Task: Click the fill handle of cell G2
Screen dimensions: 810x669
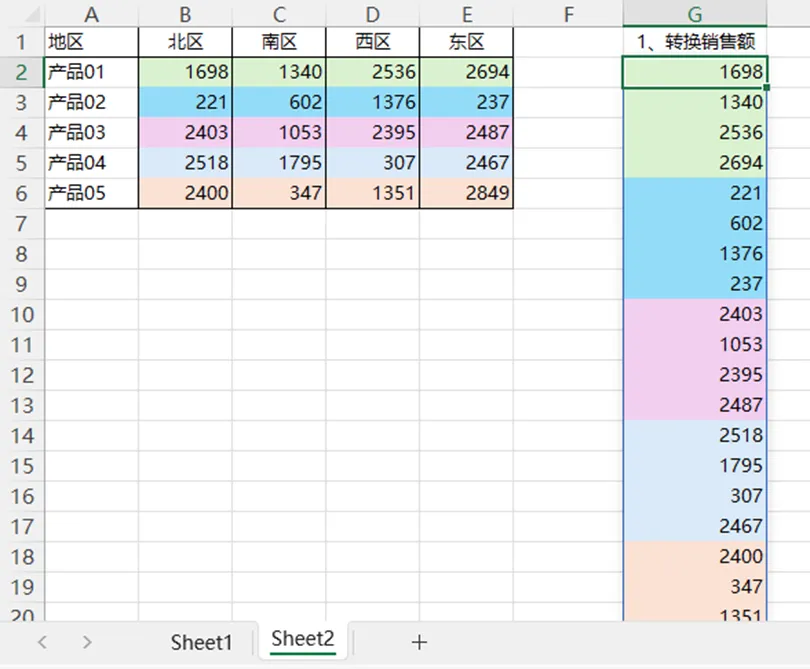Action: (x=767, y=87)
